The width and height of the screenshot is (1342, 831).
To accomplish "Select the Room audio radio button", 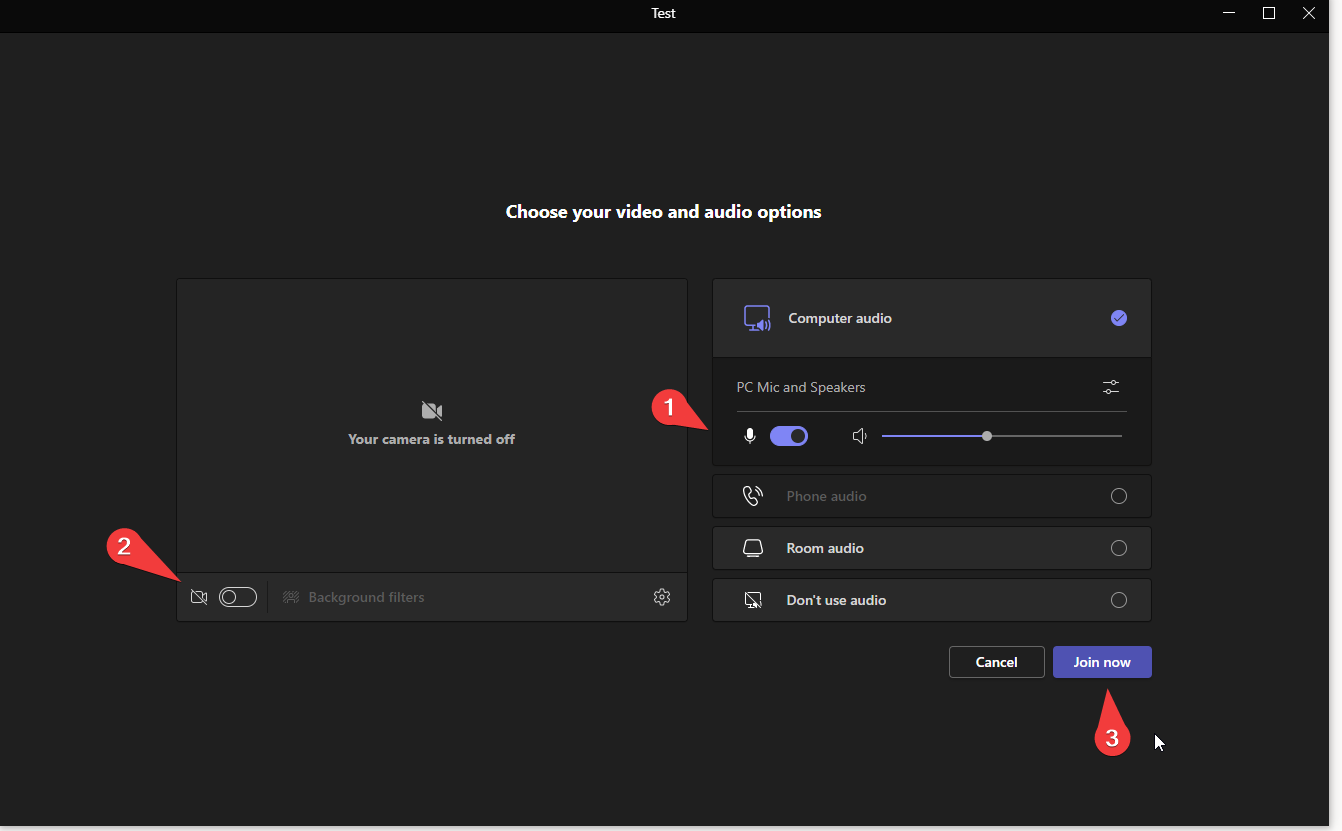I will [1118, 548].
